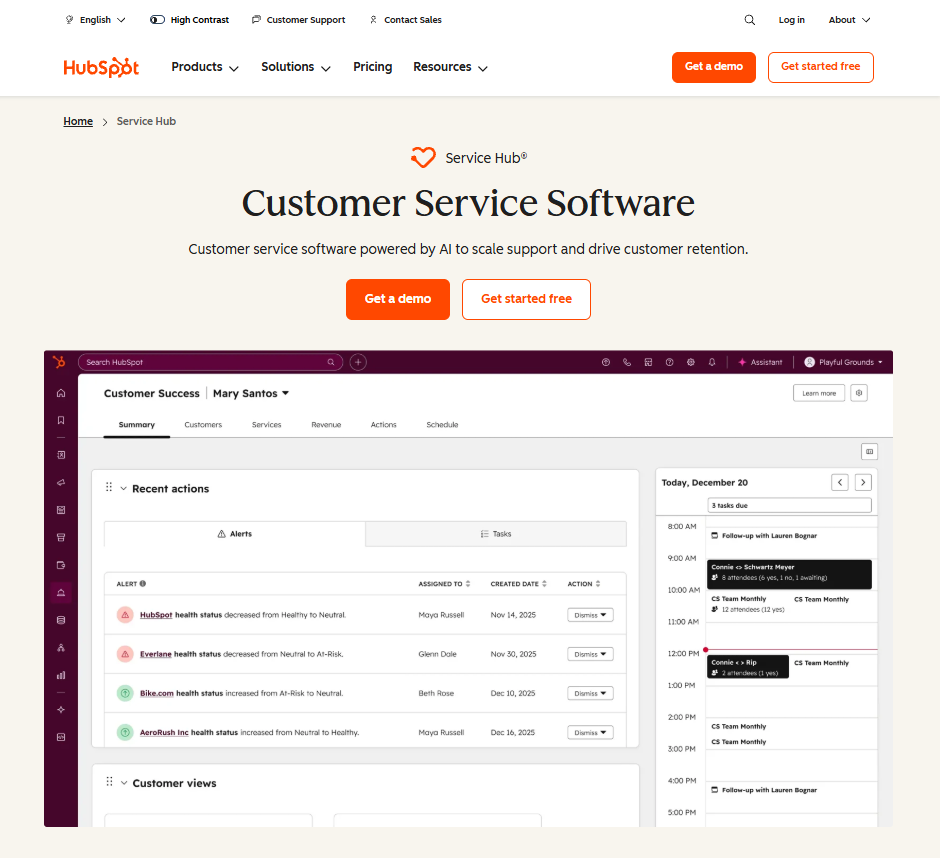Open Dismiss dropdown for Everlane alert
The height and width of the screenshot is (858, 940).
(590, 654)
